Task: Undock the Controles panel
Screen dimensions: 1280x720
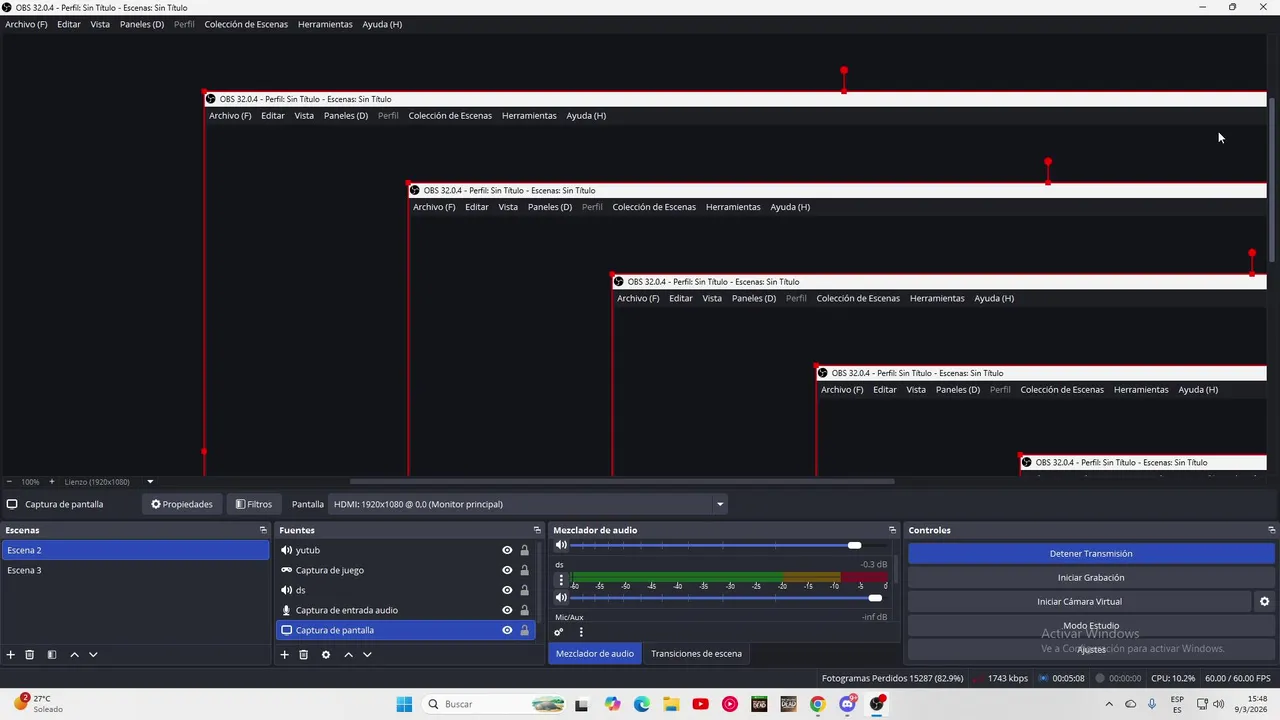Action: pos(1271,530)
